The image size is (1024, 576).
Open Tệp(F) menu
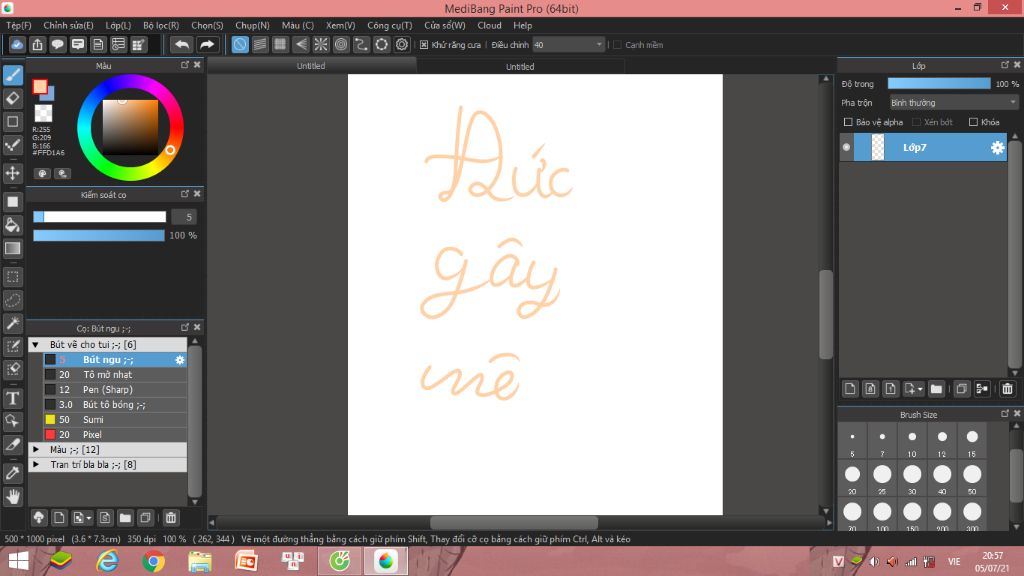point(19,25)
